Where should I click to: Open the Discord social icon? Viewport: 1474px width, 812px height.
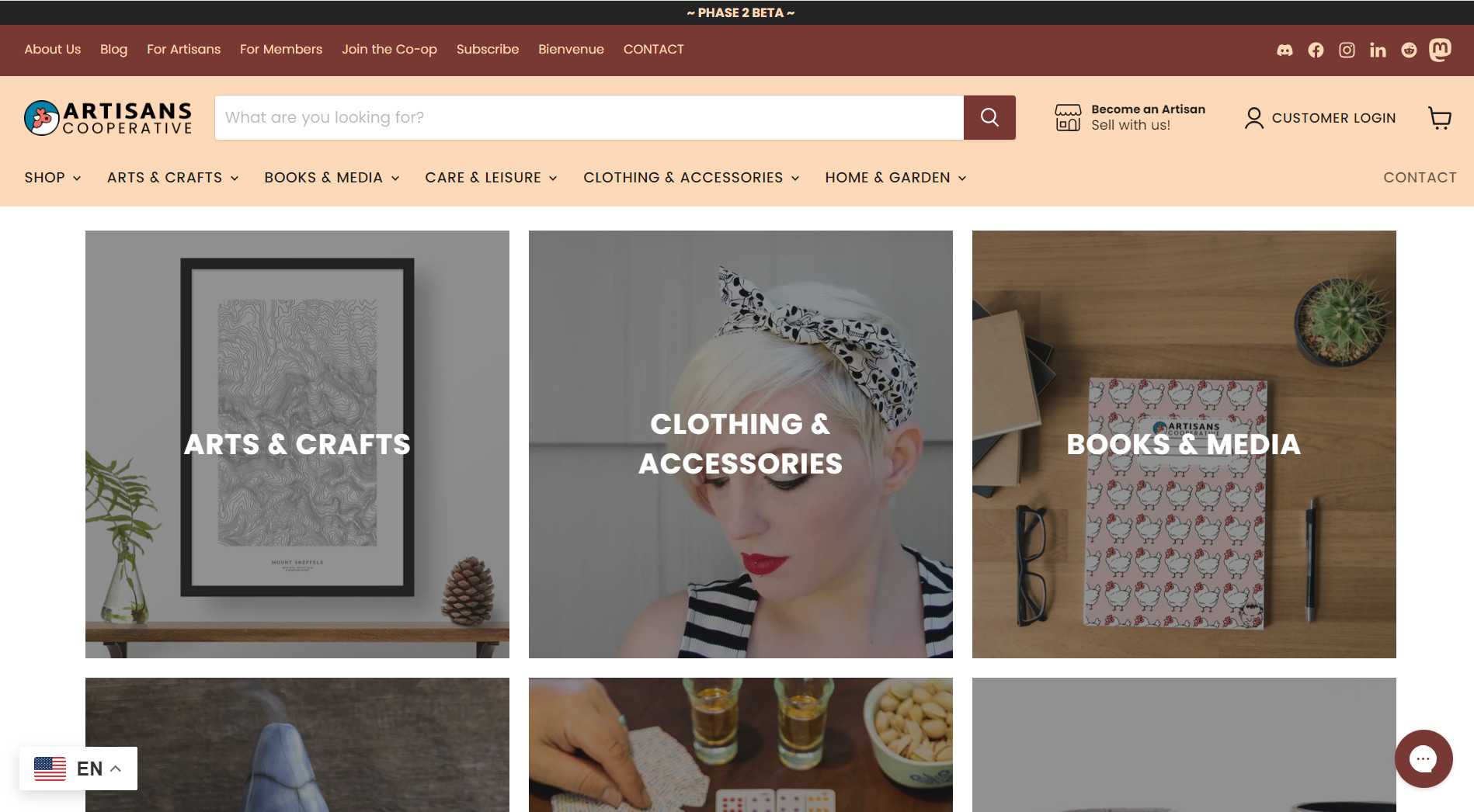1285,50
